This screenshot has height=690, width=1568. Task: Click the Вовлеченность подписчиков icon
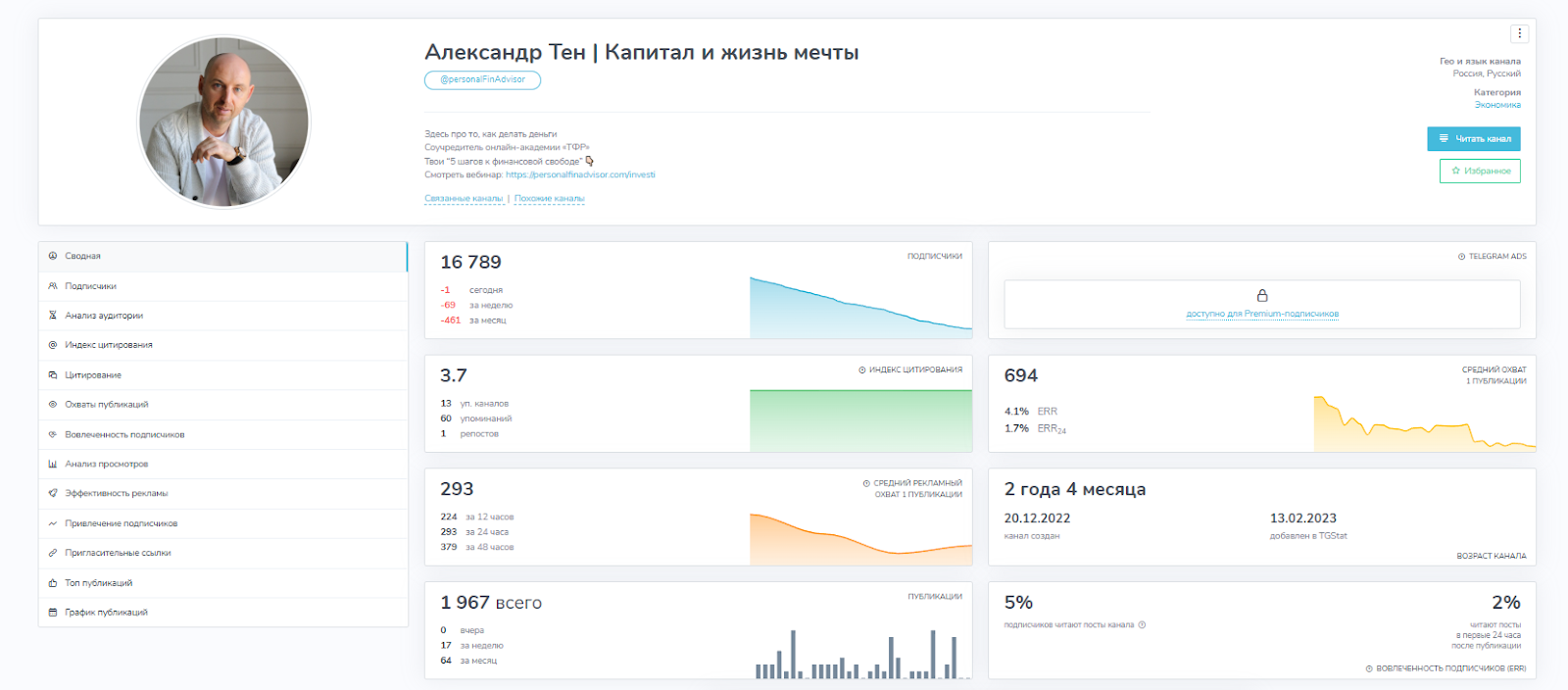click(x=53, y=434)
